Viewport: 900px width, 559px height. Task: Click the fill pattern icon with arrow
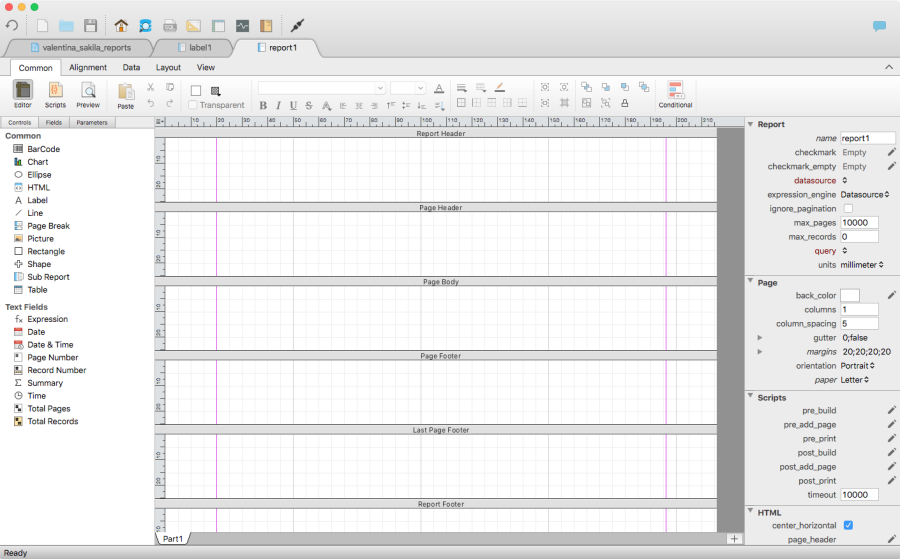(216, 91)
